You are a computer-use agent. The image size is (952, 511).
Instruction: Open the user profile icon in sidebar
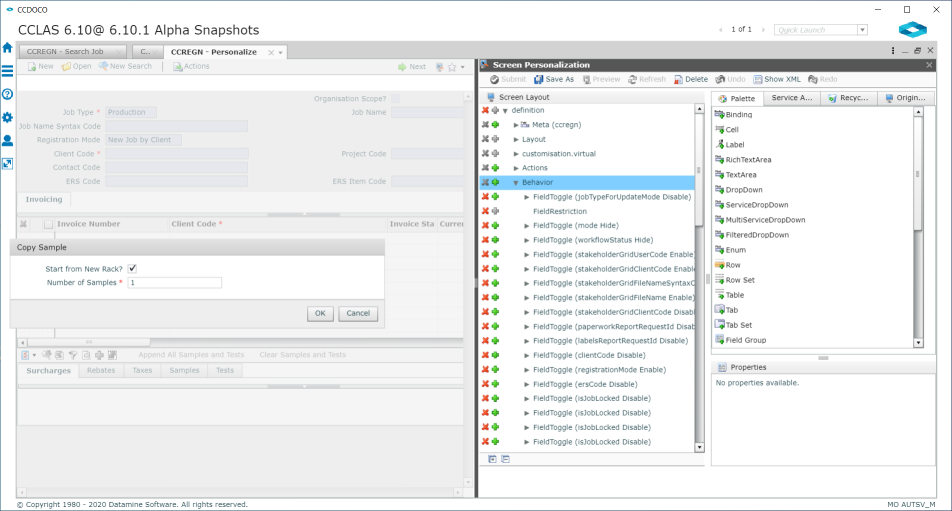[7, 140]
